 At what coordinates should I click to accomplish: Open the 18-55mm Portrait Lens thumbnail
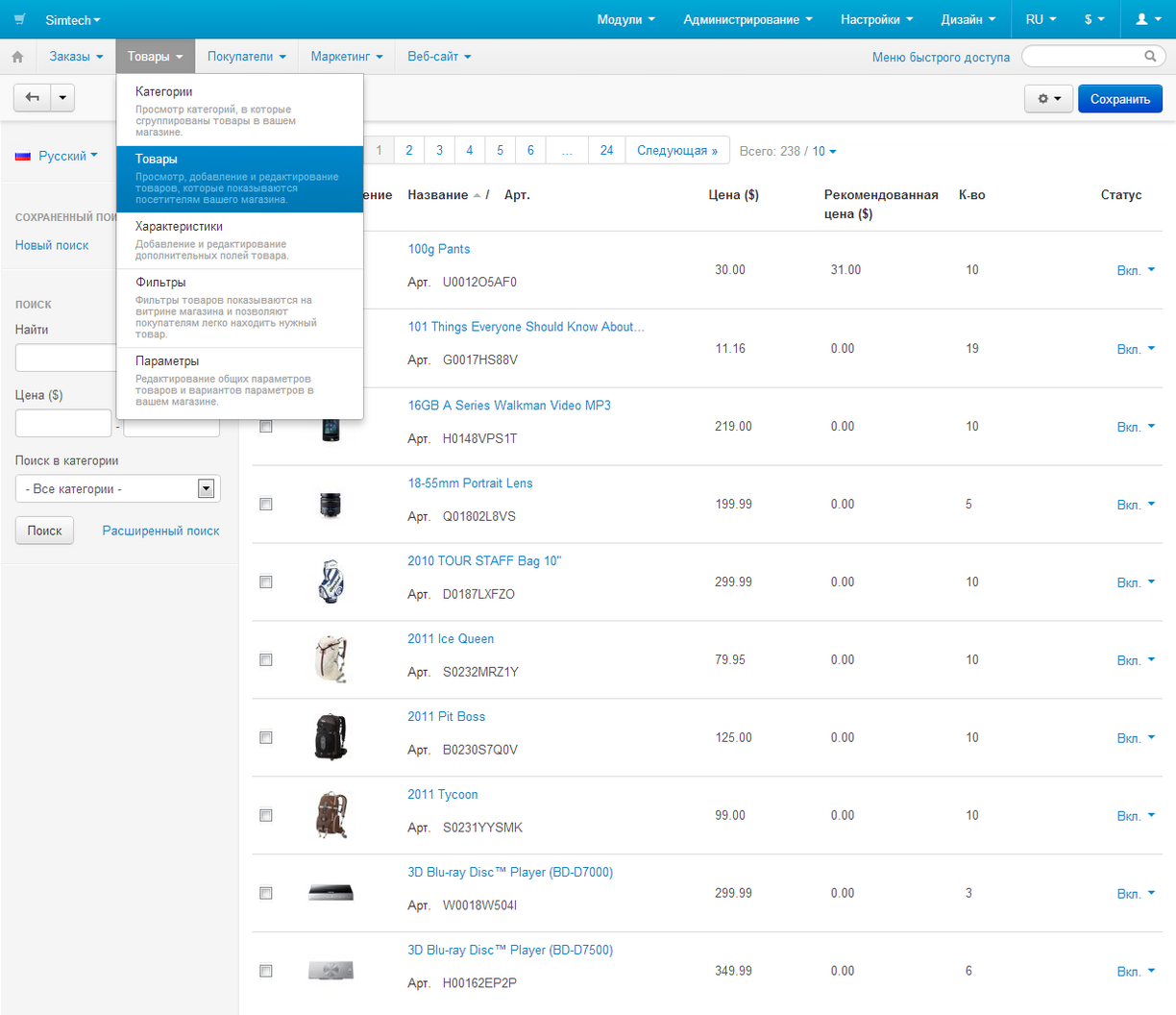[331, 505]
